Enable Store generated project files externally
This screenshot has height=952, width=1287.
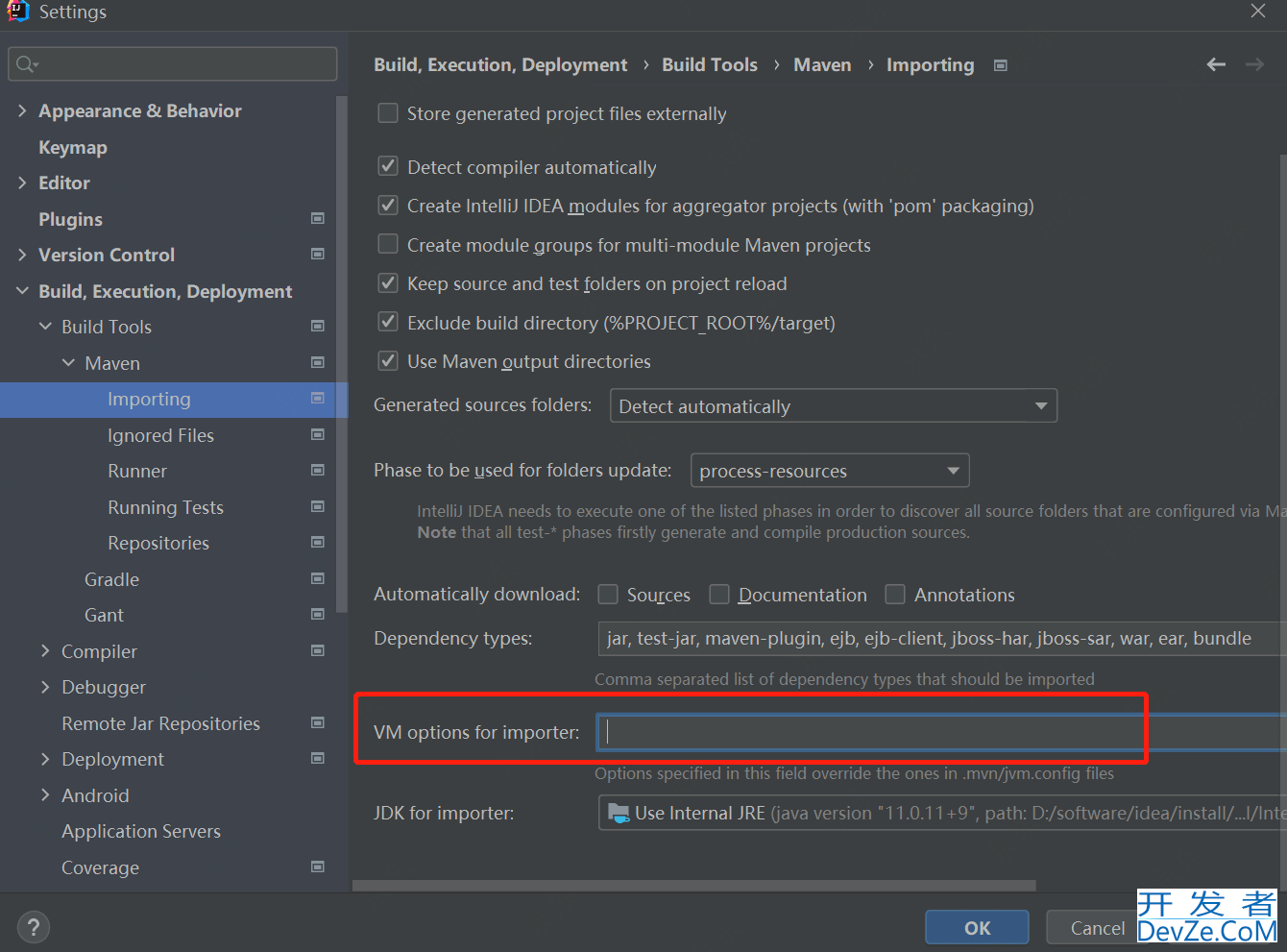coord(388,113)
